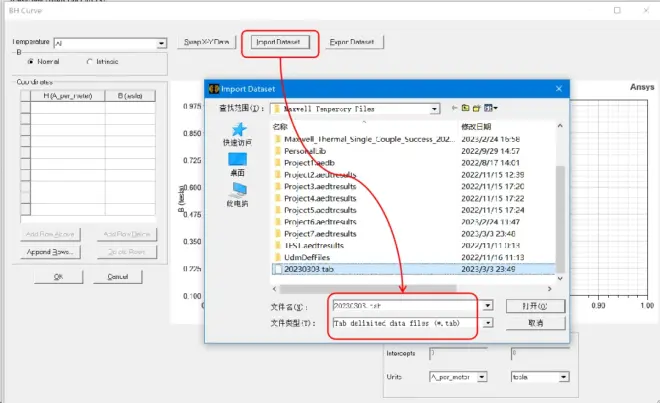Viewport: 660px width, 403px height.
Task: Open the Temperature dropdown
Action: pyautogui.click(x=162, y=43)
